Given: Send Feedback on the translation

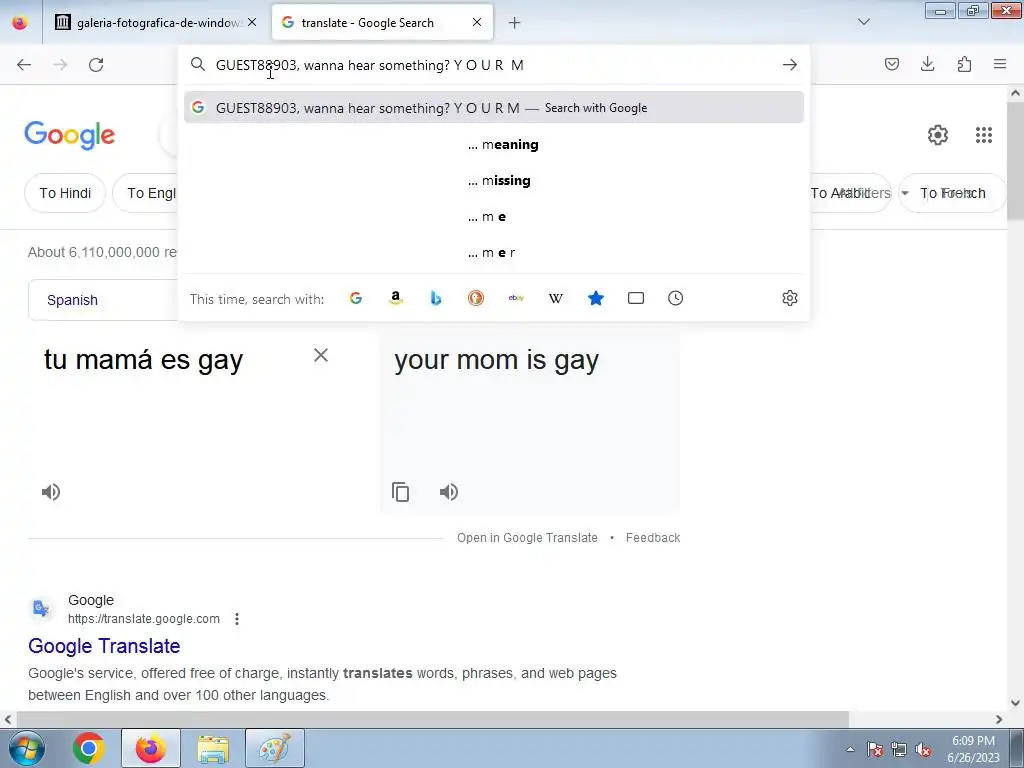Looking at the screenshot, I should point(652,537).
